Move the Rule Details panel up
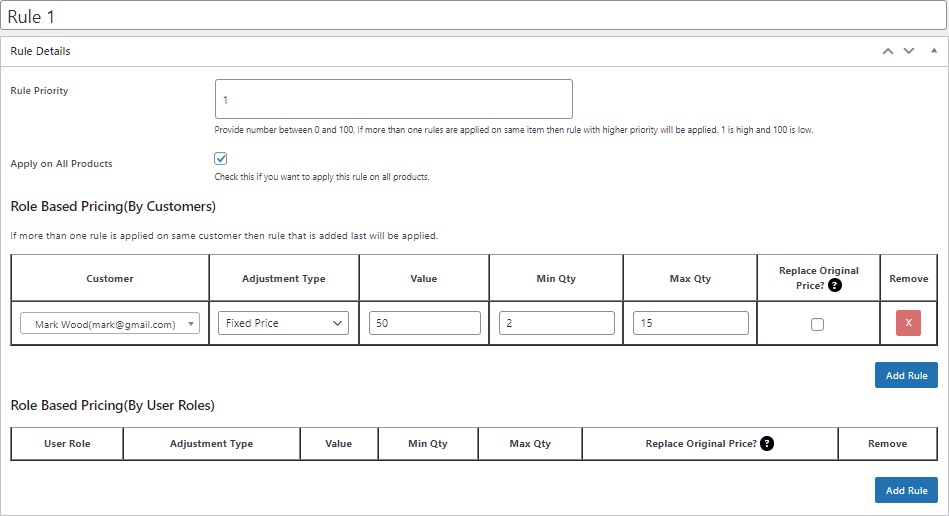The image size is (949, 516). click(888, 51)
